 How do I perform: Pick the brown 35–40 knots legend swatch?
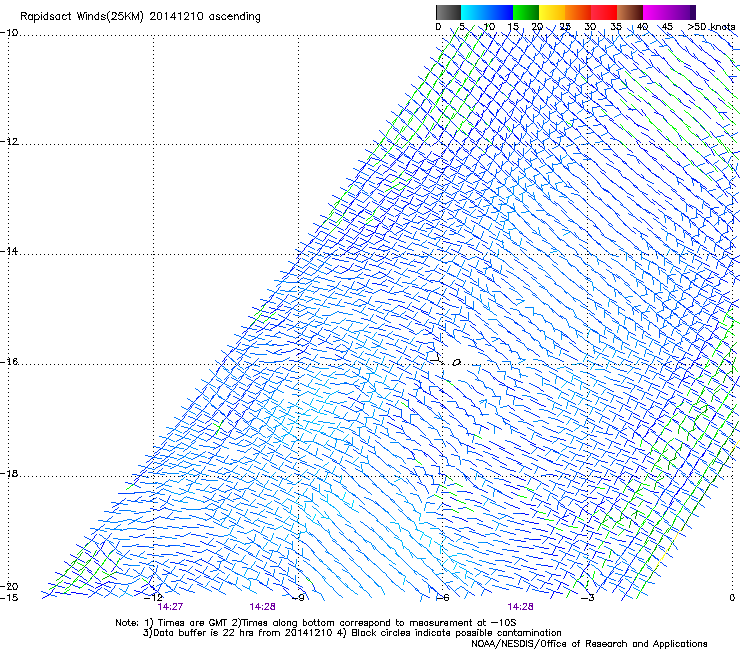[x=630, y=12]
